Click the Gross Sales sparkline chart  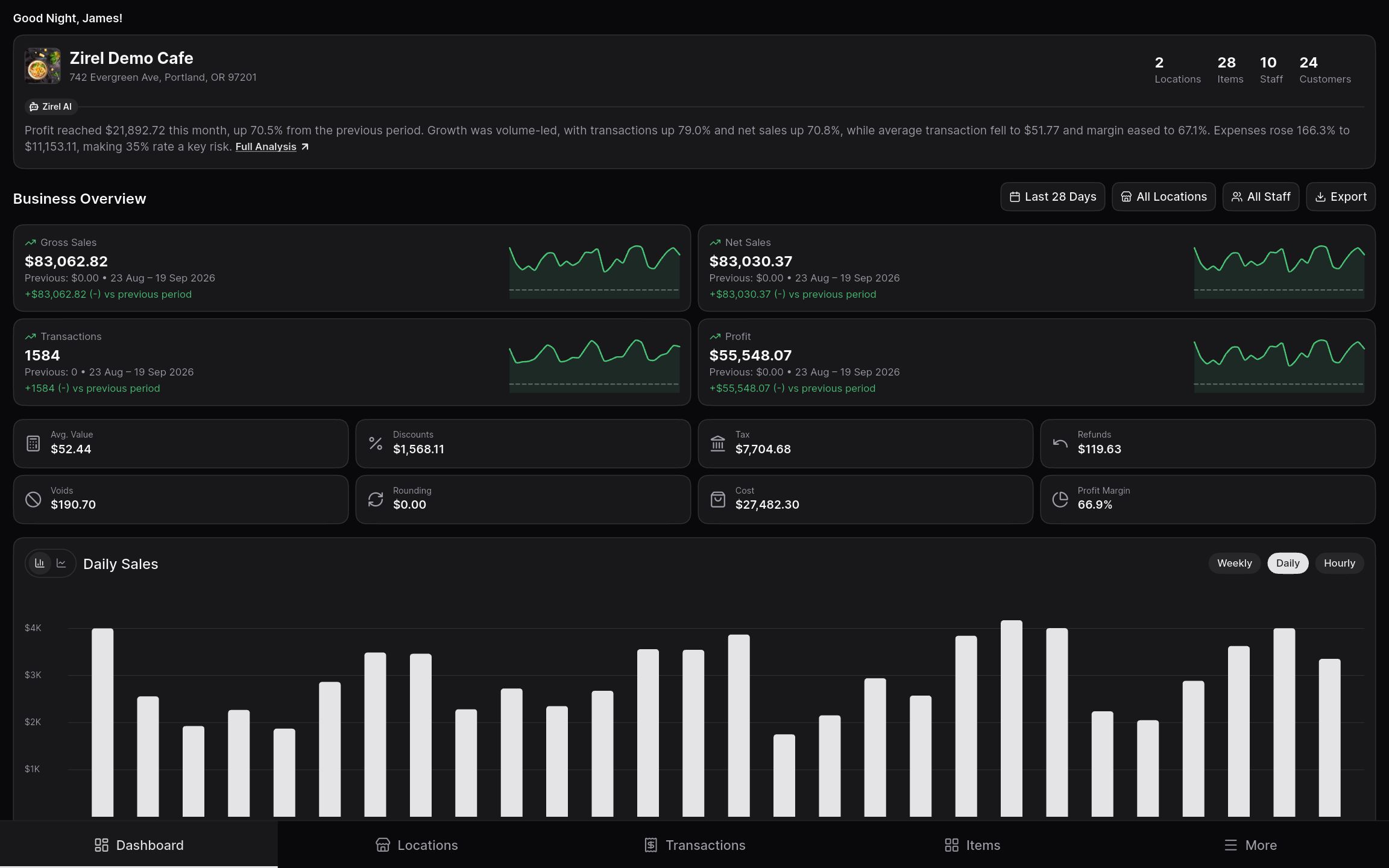[594, 271]
